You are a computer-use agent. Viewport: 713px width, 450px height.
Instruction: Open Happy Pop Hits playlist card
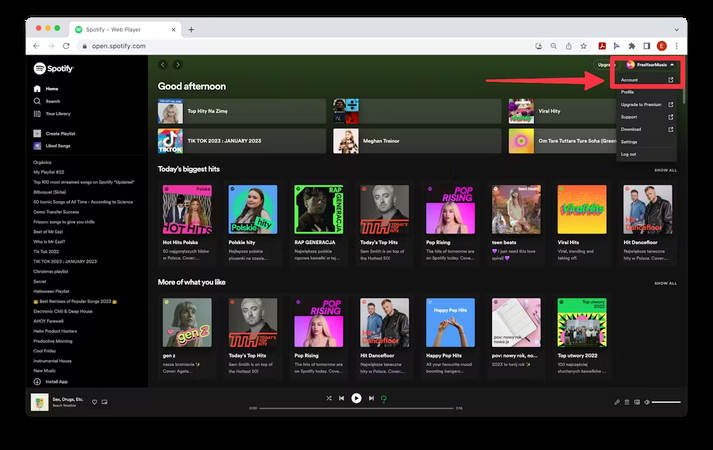coord(450,336)
